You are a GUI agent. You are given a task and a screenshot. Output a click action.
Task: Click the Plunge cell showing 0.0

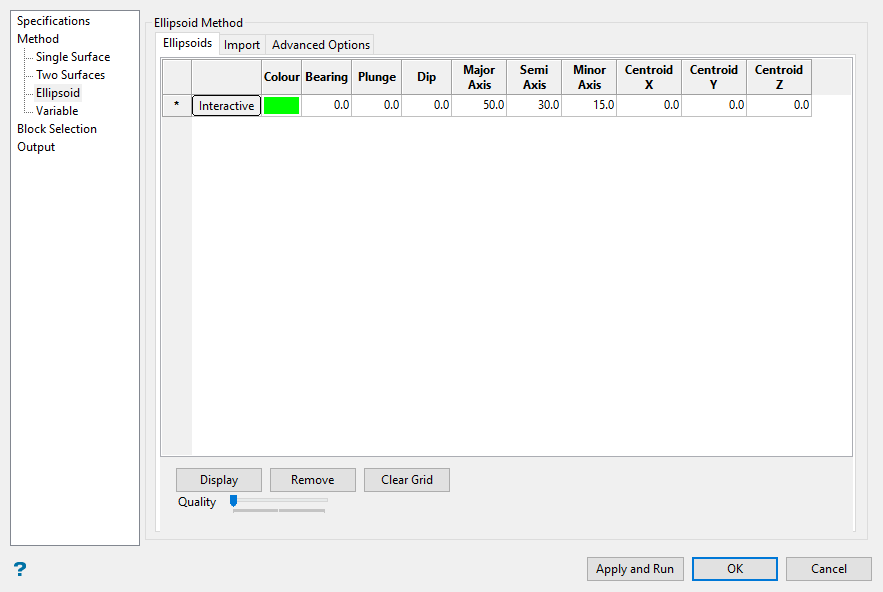pos(377,105)
